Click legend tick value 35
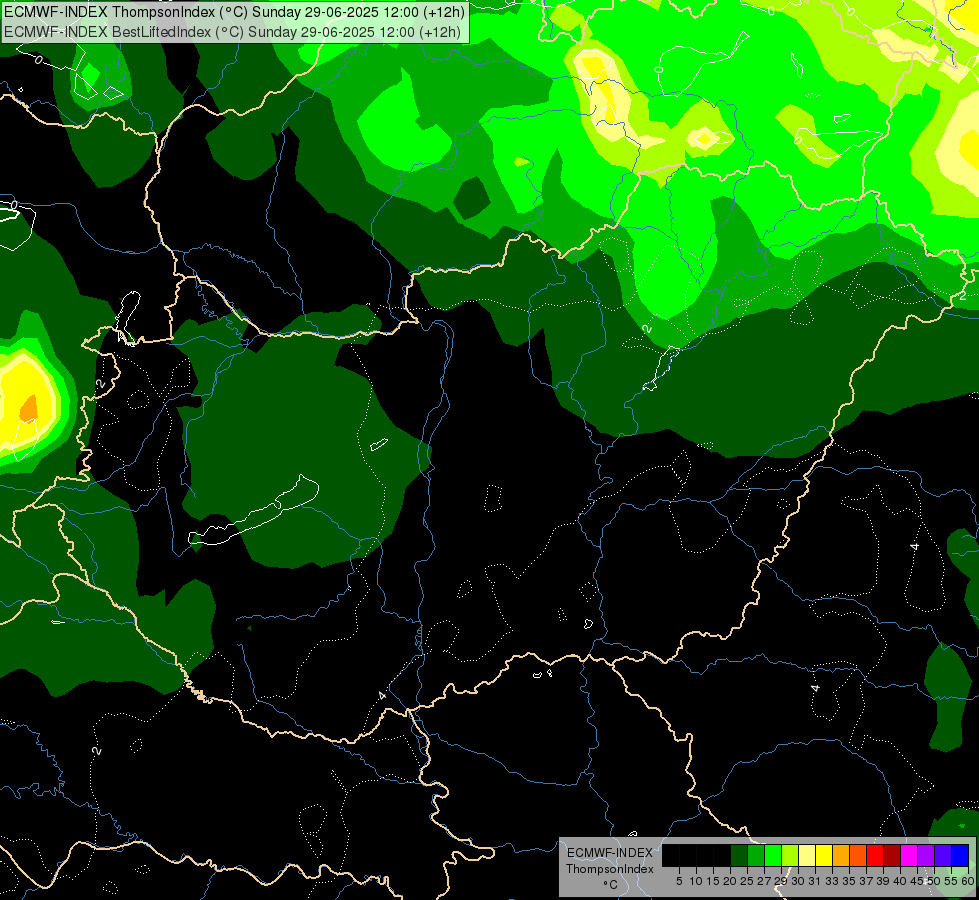 coord(849,881)
